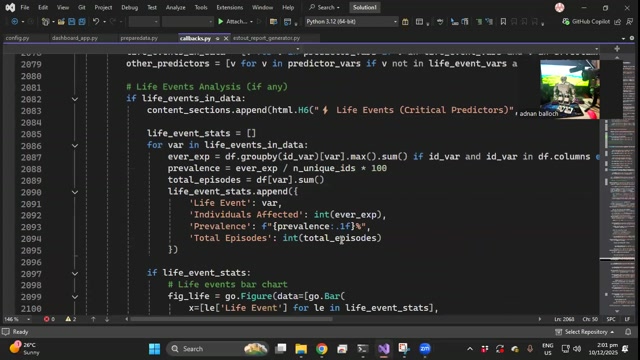Click the Save All icon
The image size is (640, 360).
click(82, 22)
